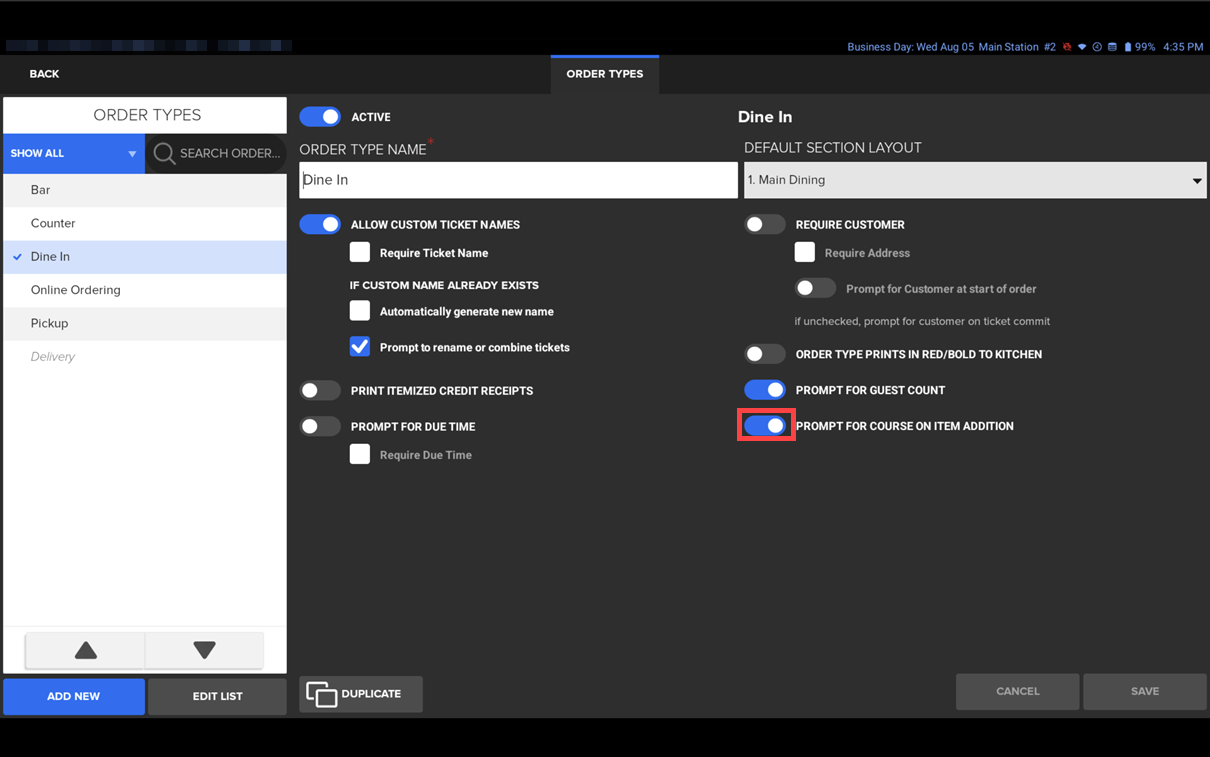Select the inactive Delivery order type
The width and height of the screenshot is (1210, 757).
point(145,357)
